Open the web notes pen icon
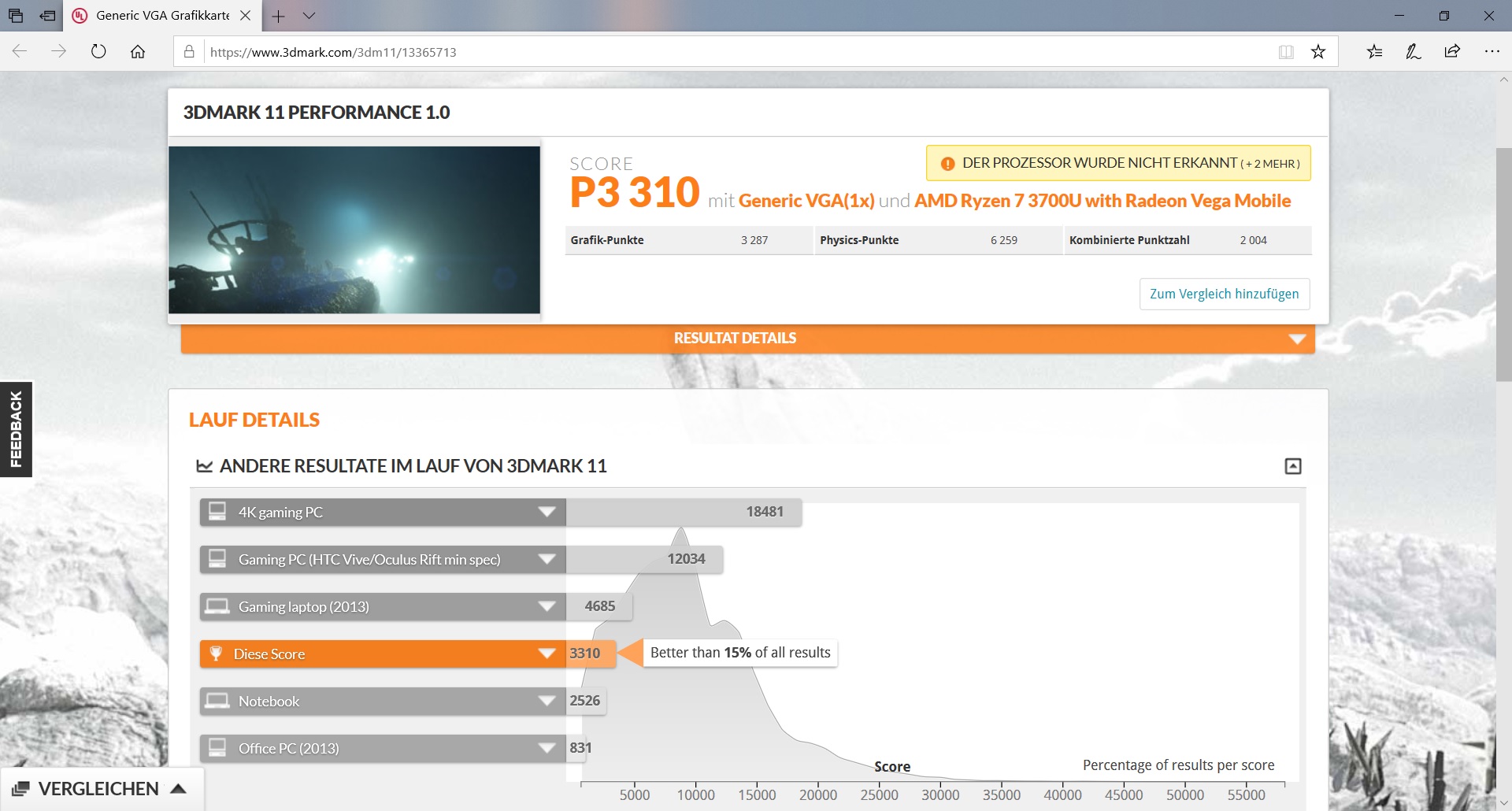 (x=1414, y=52)
